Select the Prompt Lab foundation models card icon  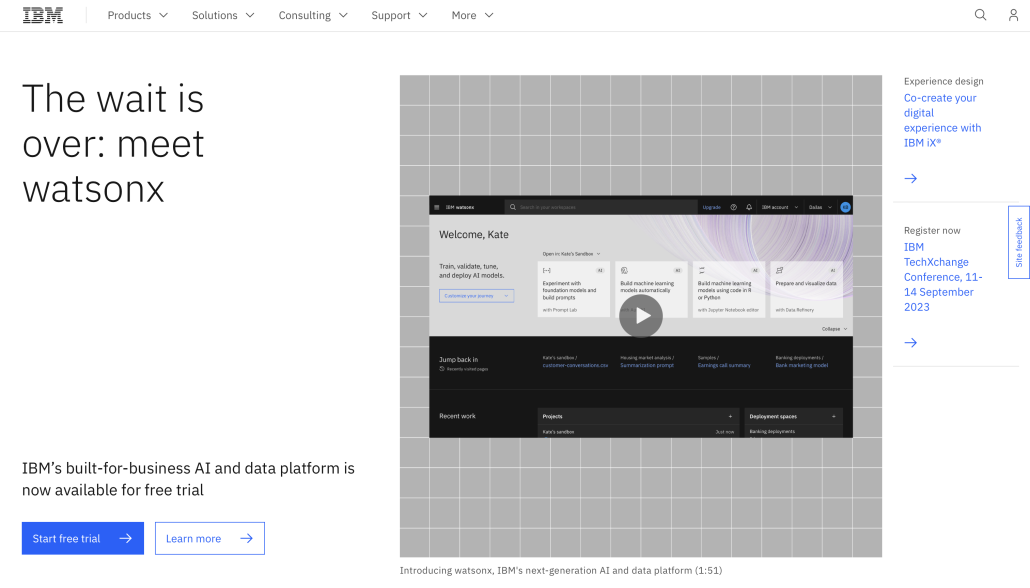point(548,269)
